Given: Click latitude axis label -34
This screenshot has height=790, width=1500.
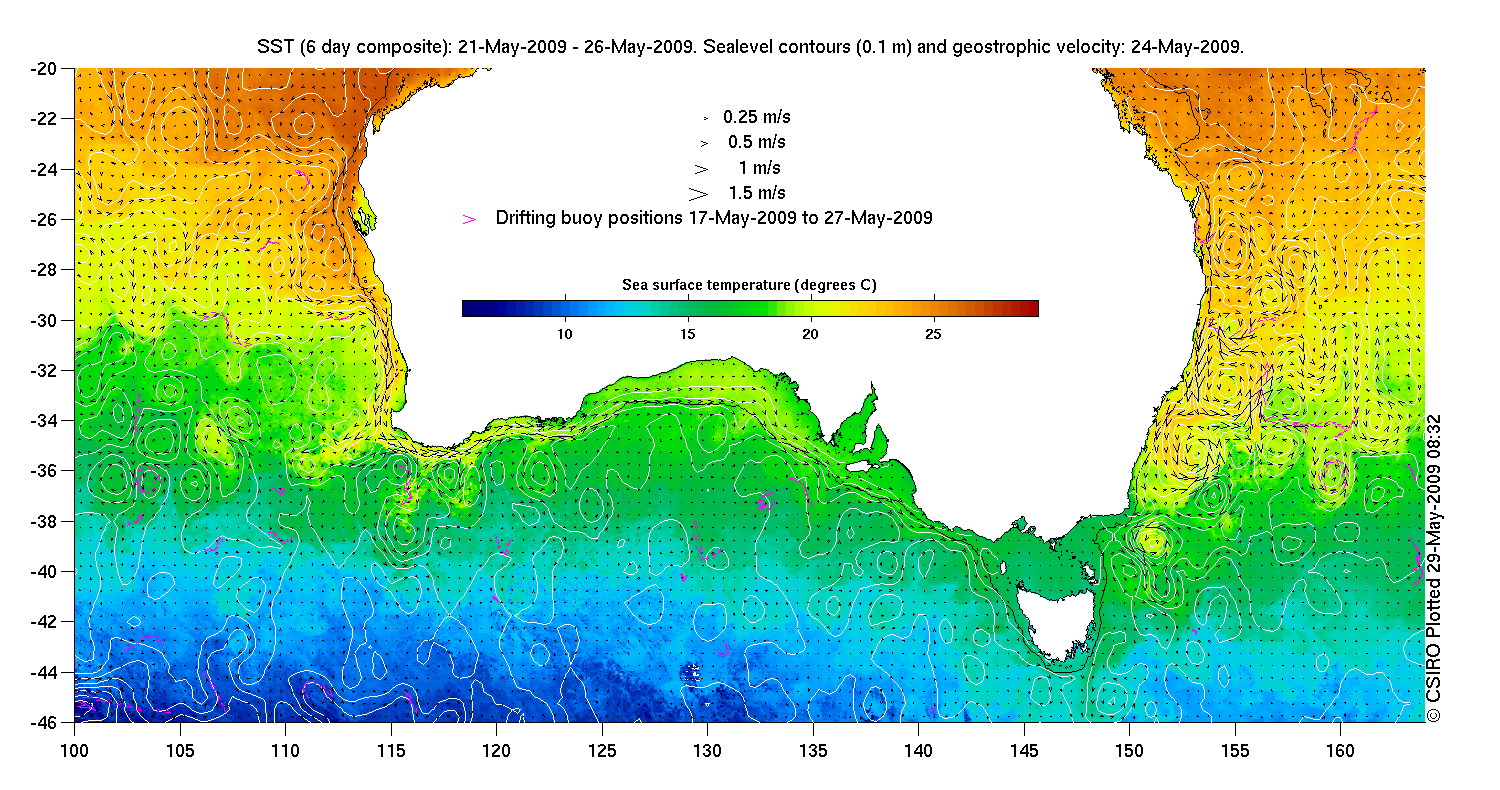Looking at the screenshot, I should tap(45, 420).
